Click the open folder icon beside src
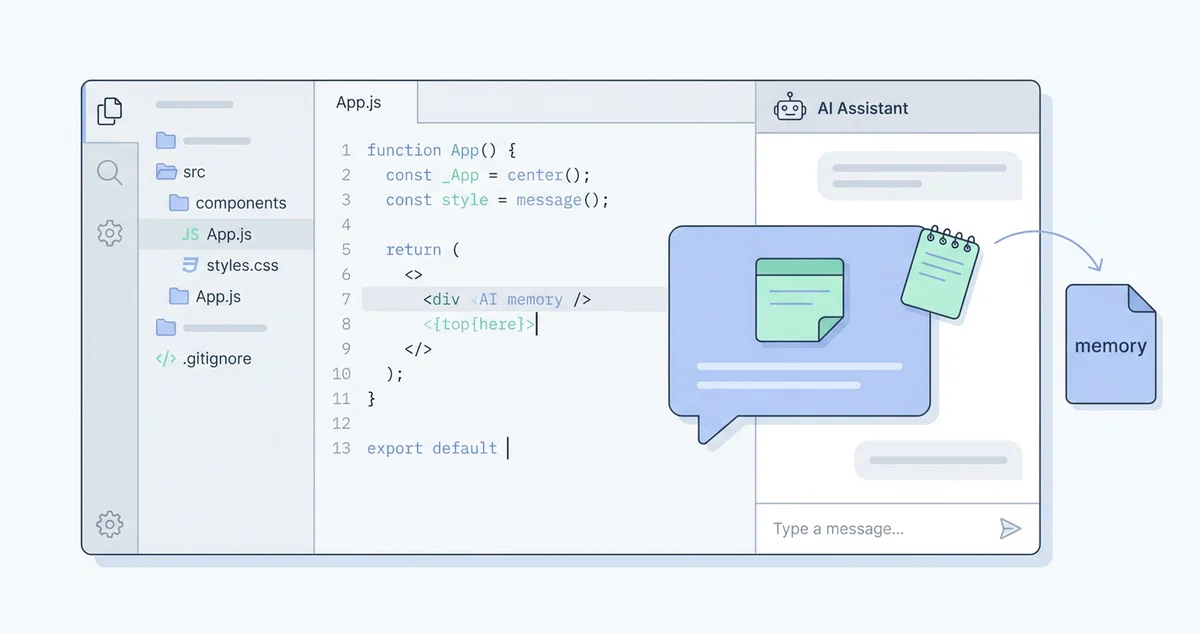The image size is (1200, 634). (x=166, y=172)
